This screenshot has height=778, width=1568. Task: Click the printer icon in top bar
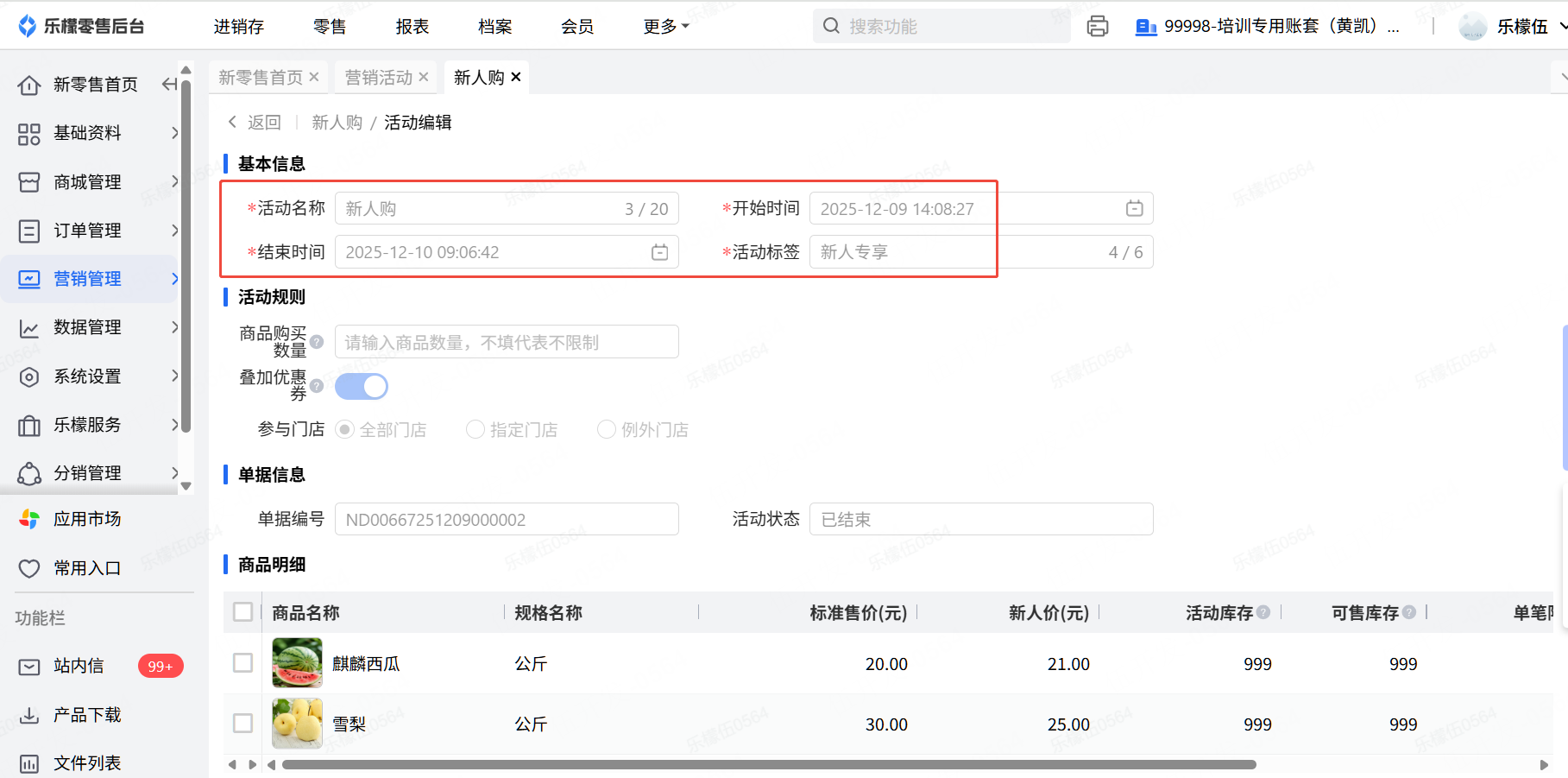click(x=1098, y=26)
